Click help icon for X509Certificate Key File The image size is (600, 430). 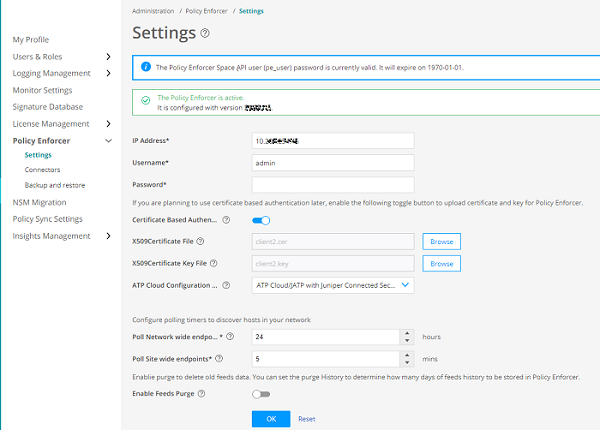click(x=227, y=263)
